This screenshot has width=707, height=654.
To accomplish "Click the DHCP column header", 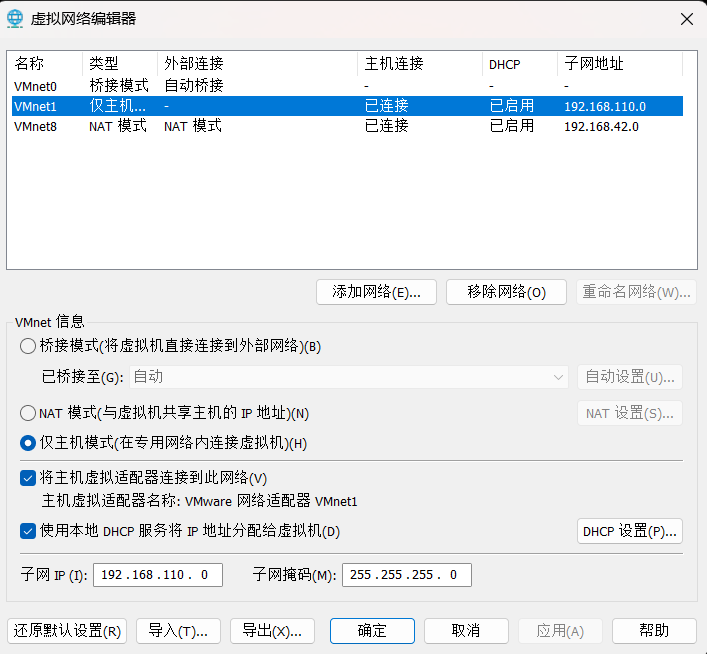I will (x=520, y=64).
